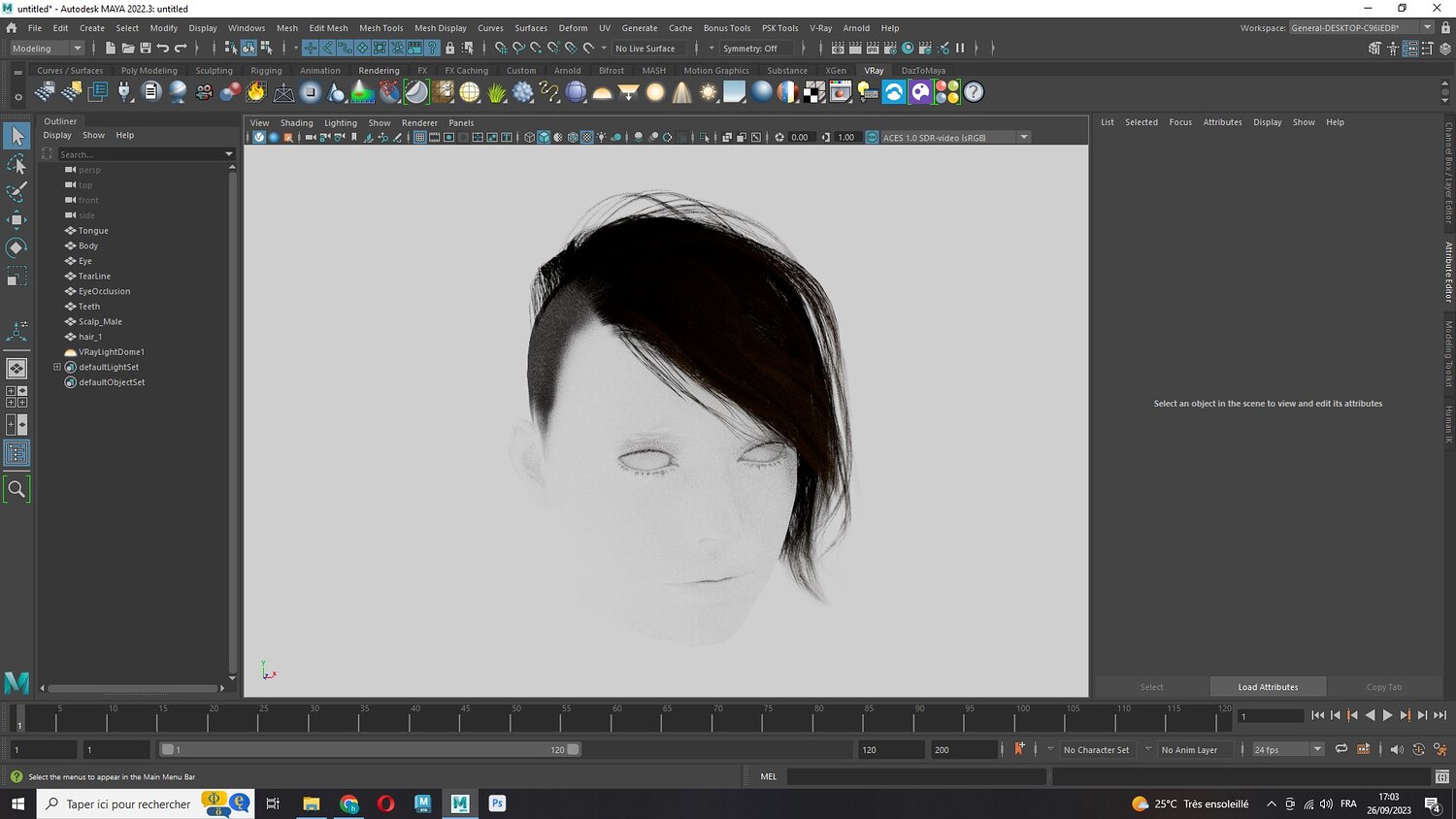Click the Load Attributes button

click(1268, 687)
